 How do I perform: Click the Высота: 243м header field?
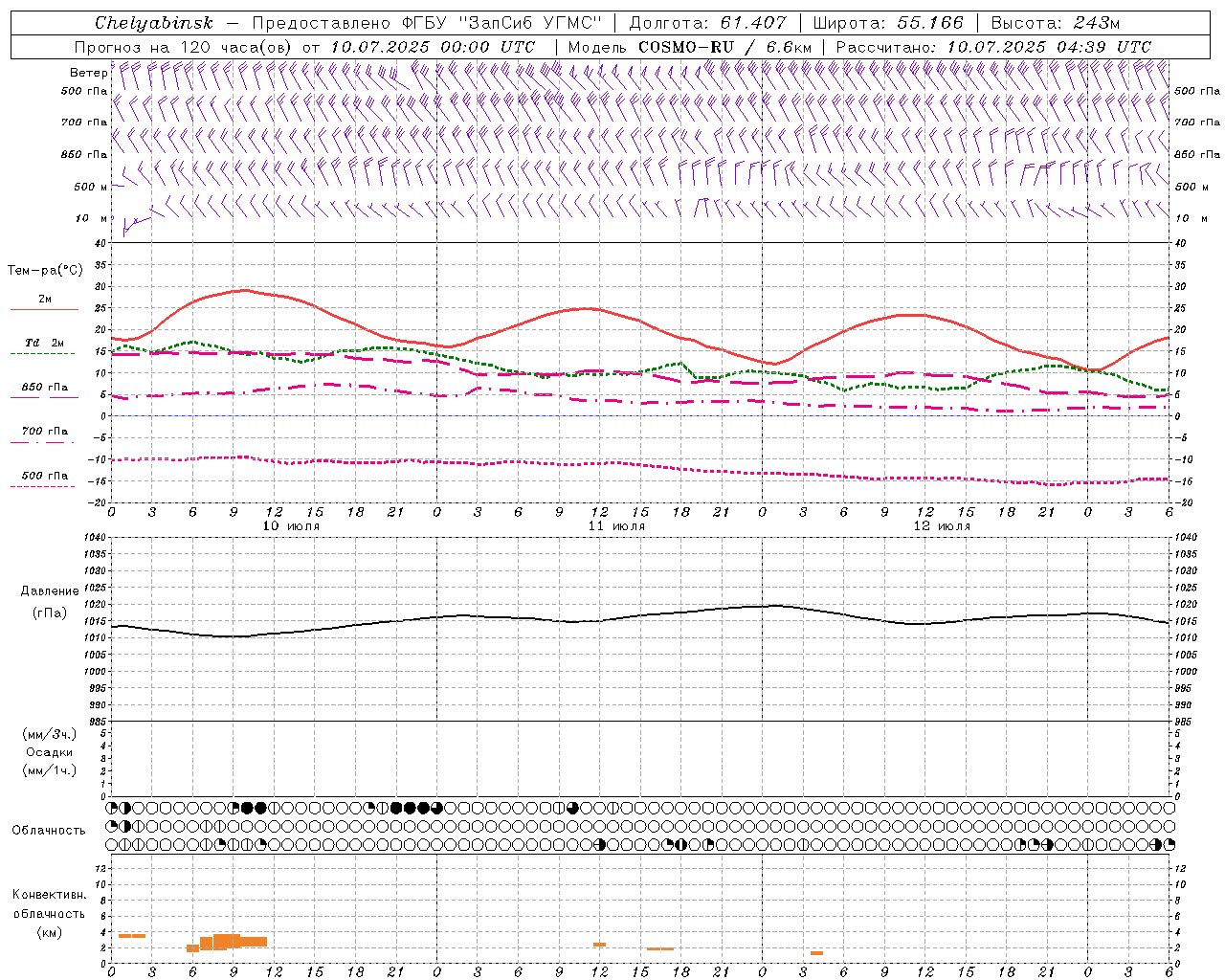pos(1055,23)
